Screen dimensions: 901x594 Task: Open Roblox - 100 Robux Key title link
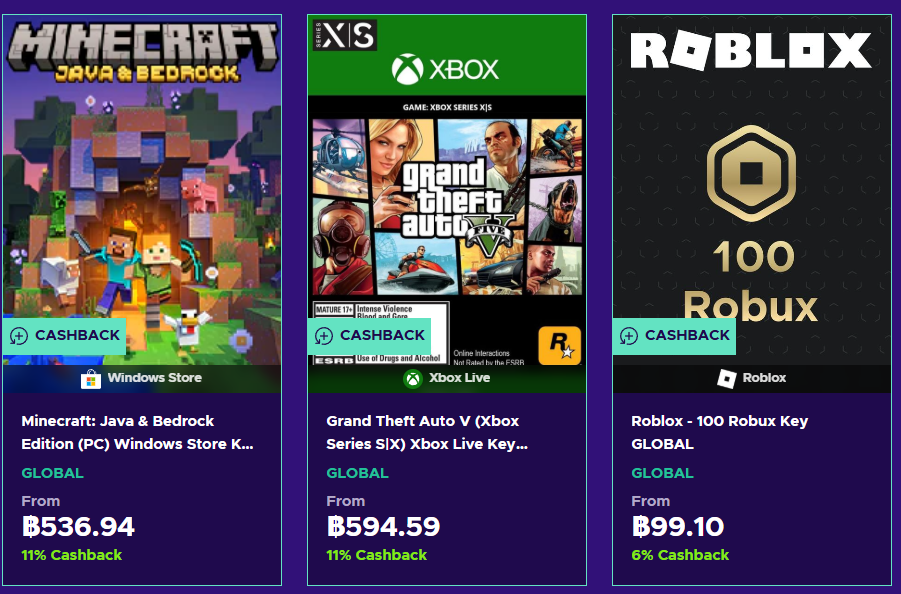(720, 432)
